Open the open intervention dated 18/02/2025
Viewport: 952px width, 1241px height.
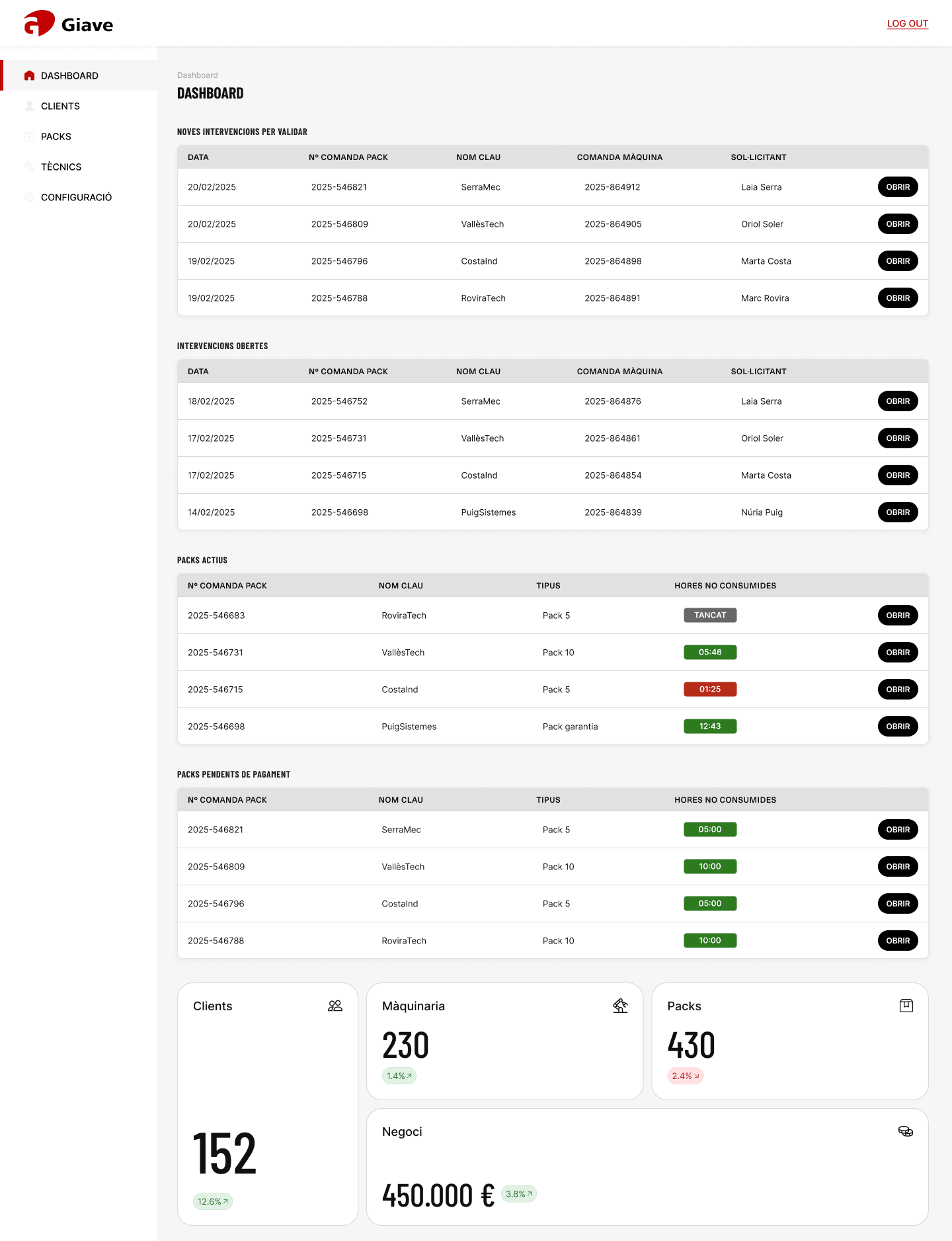(898, 401)
